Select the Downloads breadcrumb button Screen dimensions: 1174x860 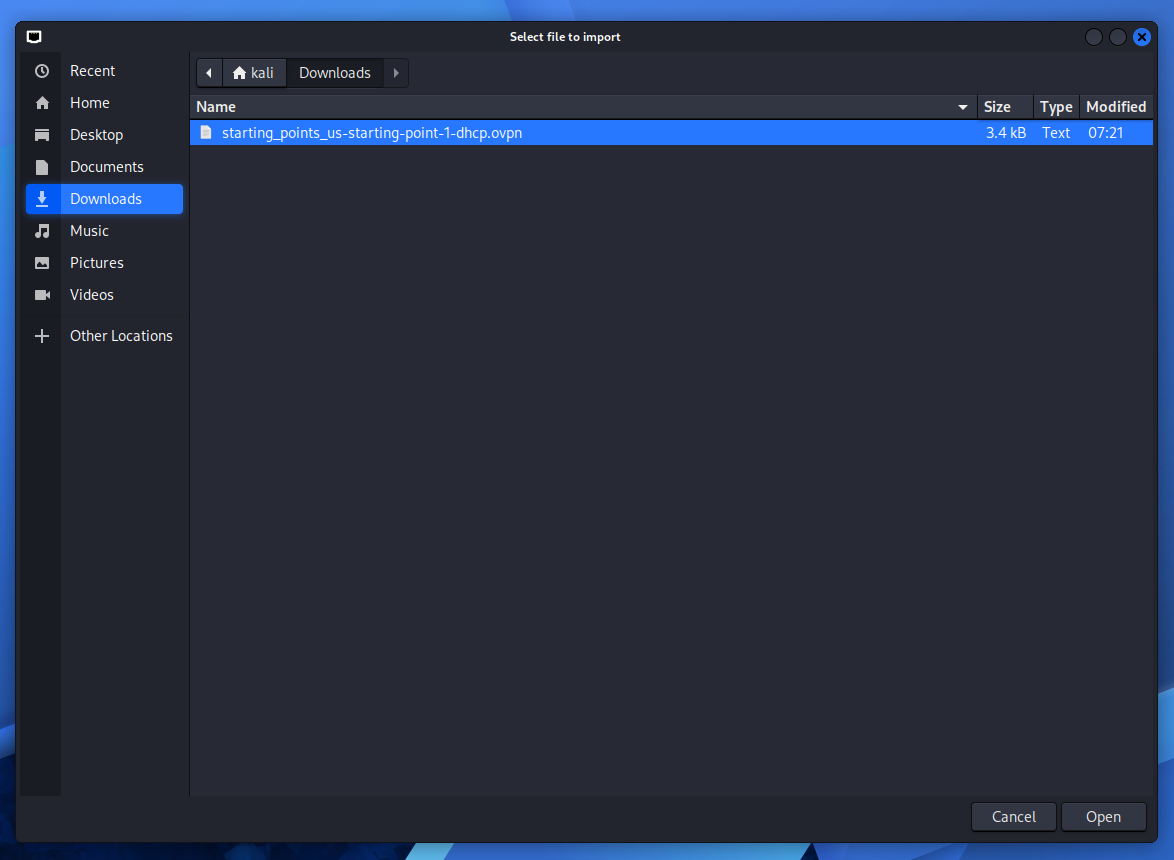[x=335, y=73]
